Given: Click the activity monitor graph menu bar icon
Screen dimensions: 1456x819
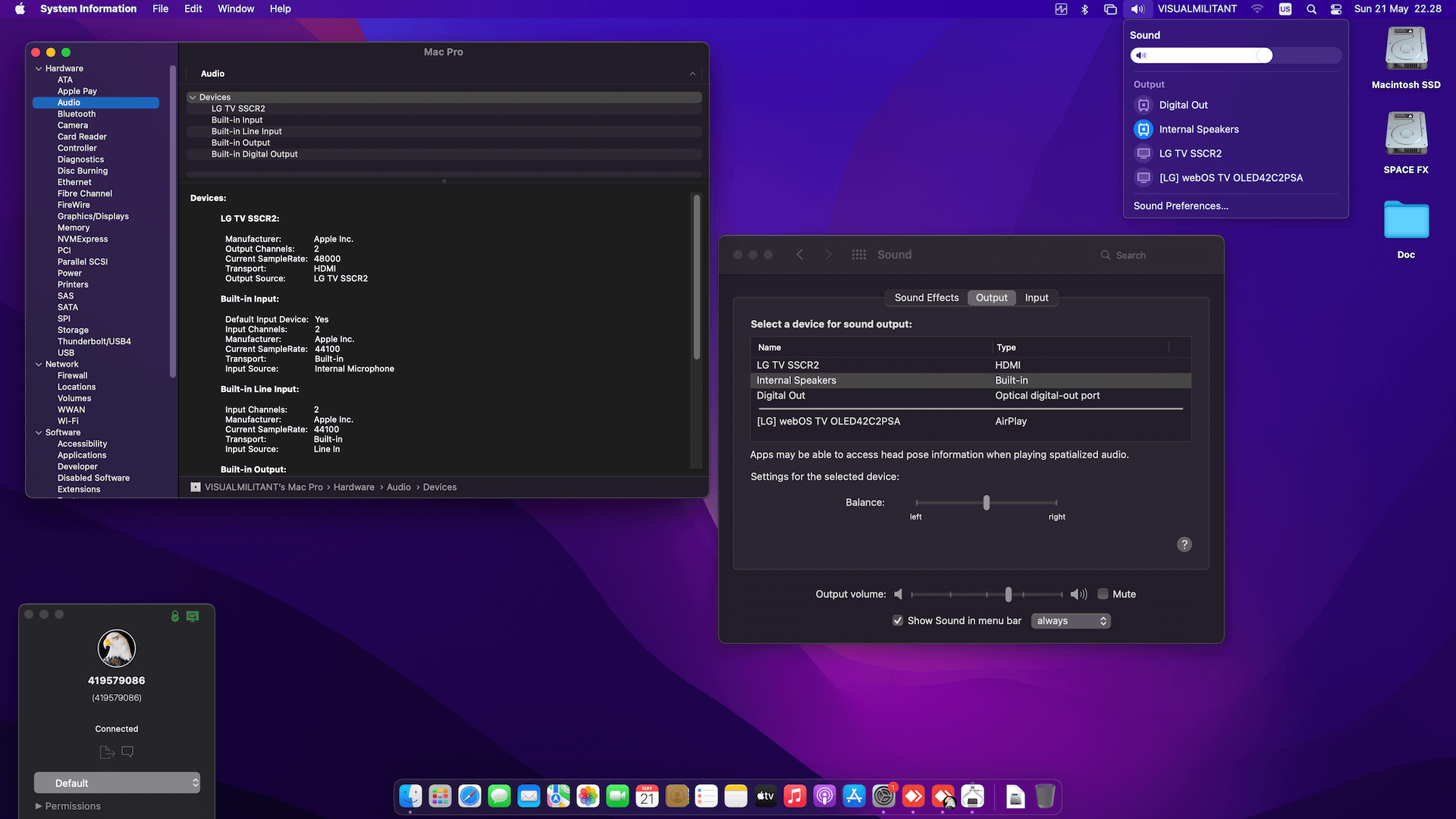Looking at the screenshot, I should 1061,9.
